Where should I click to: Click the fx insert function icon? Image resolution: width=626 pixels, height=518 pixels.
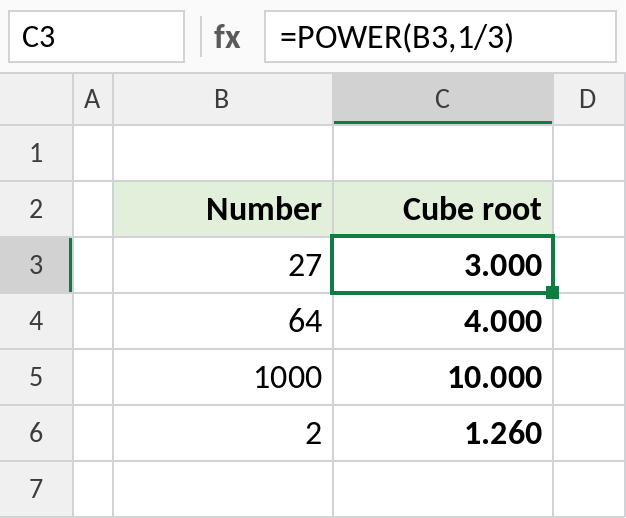pyautogui.click(x=227, y=37)
